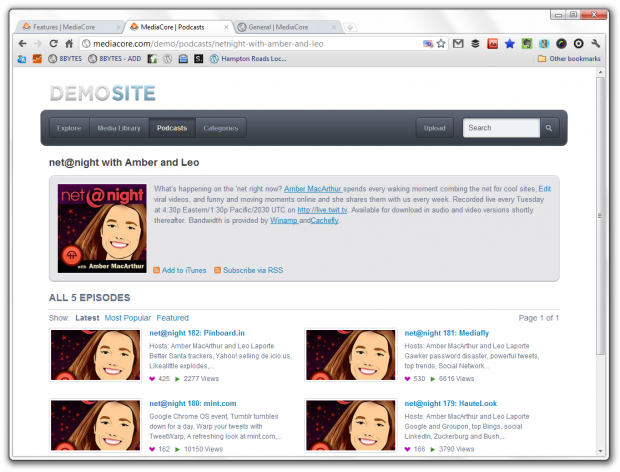This screenshot has height=472, width=620.
Task: Open the Explore navigation item
Action: tap(69, 128)
